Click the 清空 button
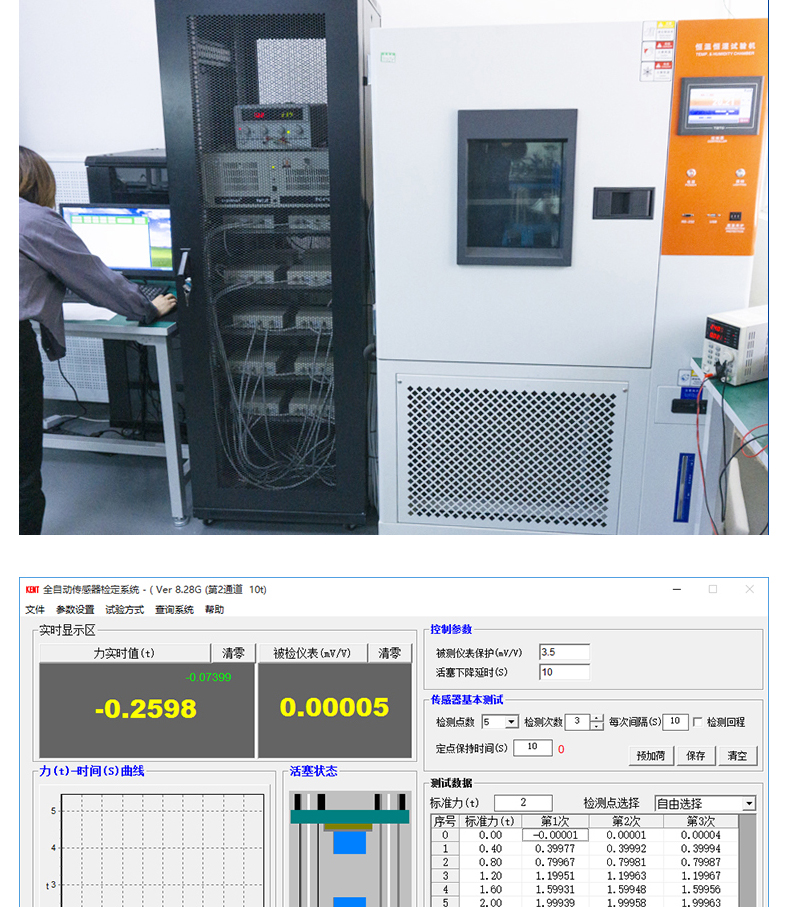 (737, 756)
